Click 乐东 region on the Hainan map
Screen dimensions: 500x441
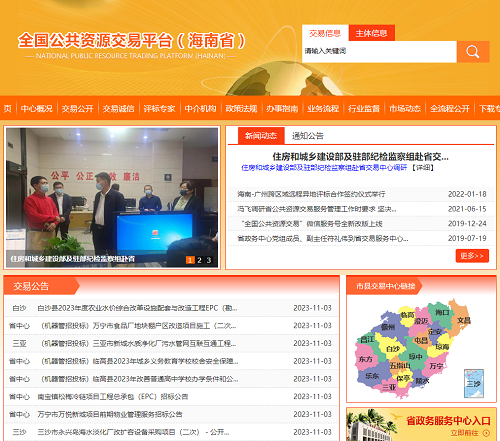372,376
